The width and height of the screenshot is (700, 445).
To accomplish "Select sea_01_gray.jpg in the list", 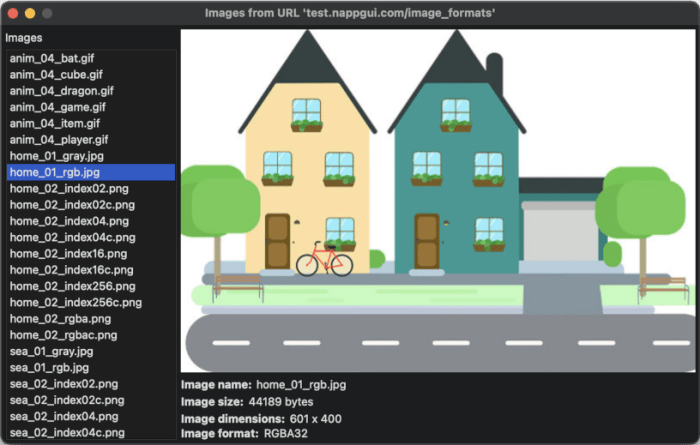I will pos(52,351).
